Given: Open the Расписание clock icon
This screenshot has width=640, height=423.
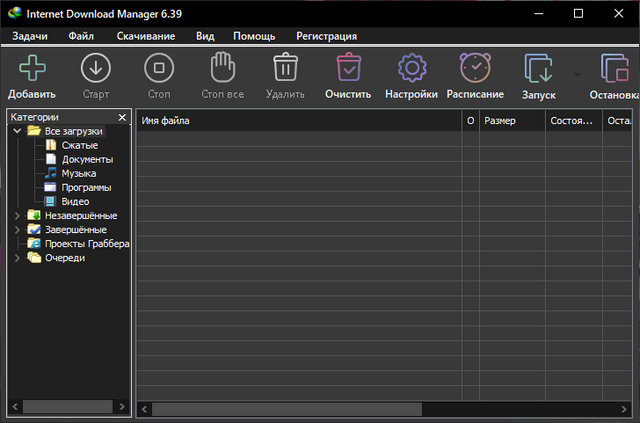Looking at the screenshot, I should [475, 68].
